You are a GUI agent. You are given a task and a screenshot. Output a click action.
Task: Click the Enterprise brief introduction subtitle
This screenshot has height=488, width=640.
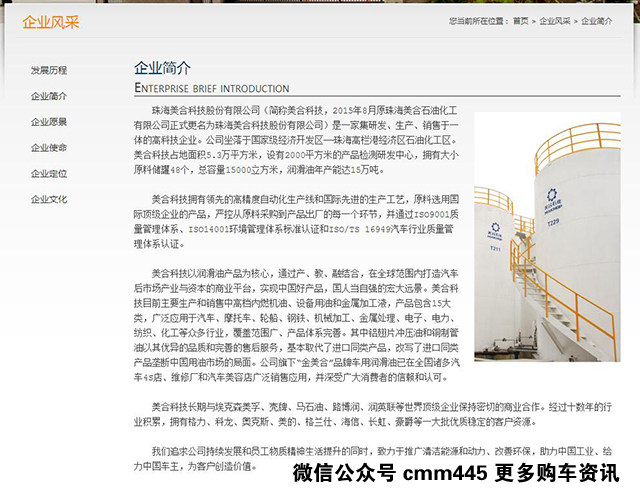pyautogui.click(x=197, y=88)
